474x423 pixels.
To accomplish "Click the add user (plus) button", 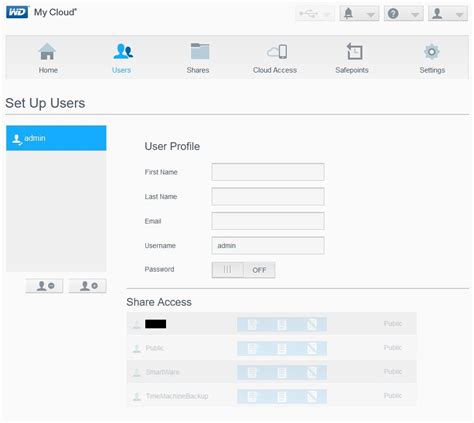I will tap(88, 286).
